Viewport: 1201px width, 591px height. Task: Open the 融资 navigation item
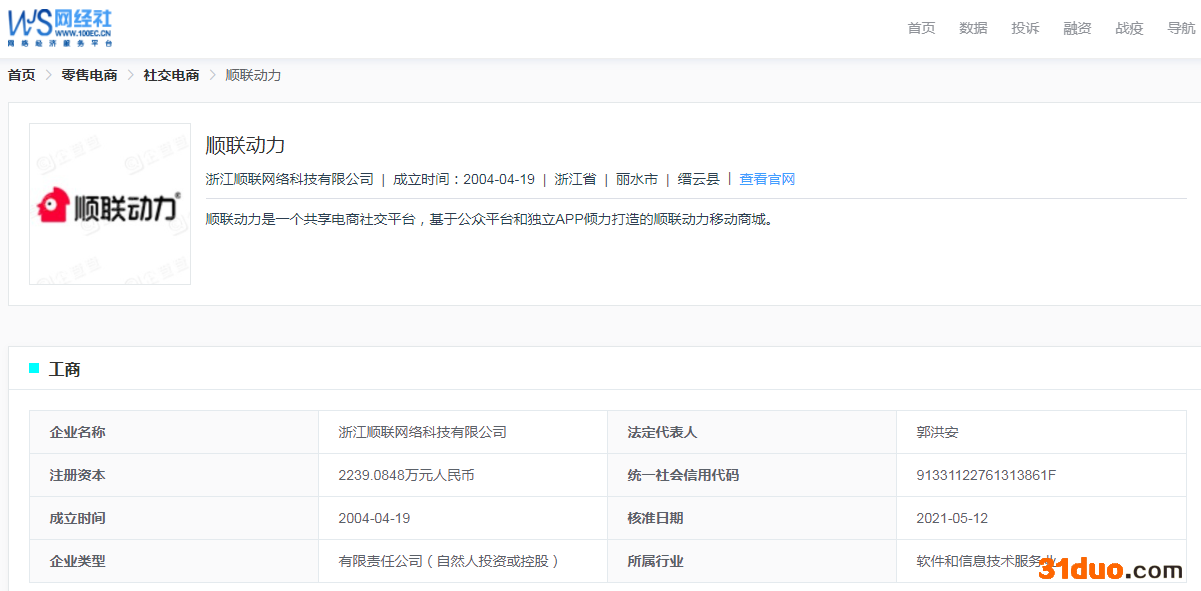tap(1077, 28)
